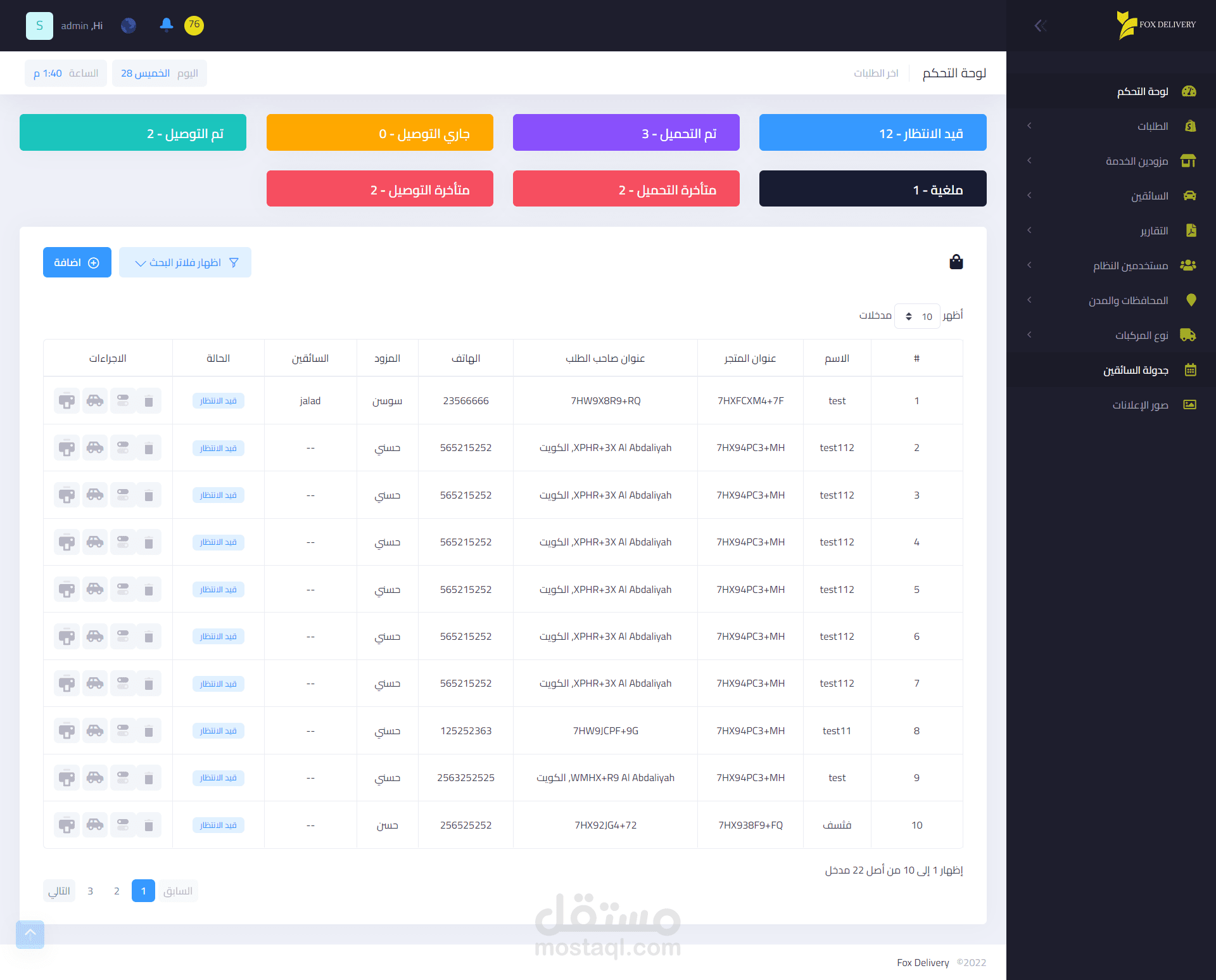Collapse the sidebar with the double-chevron icon
1216x980 pixels.
tap(1040, 25)
